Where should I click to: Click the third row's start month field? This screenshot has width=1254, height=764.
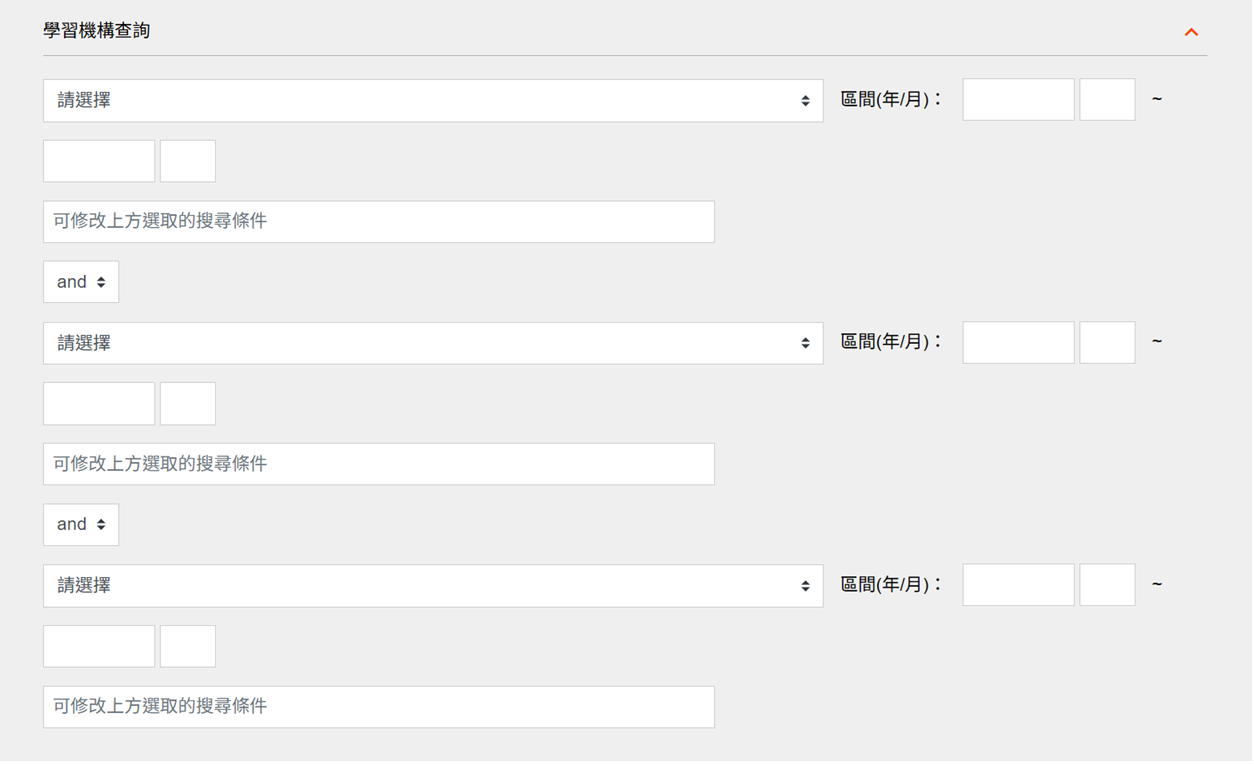pos(1107,585)
